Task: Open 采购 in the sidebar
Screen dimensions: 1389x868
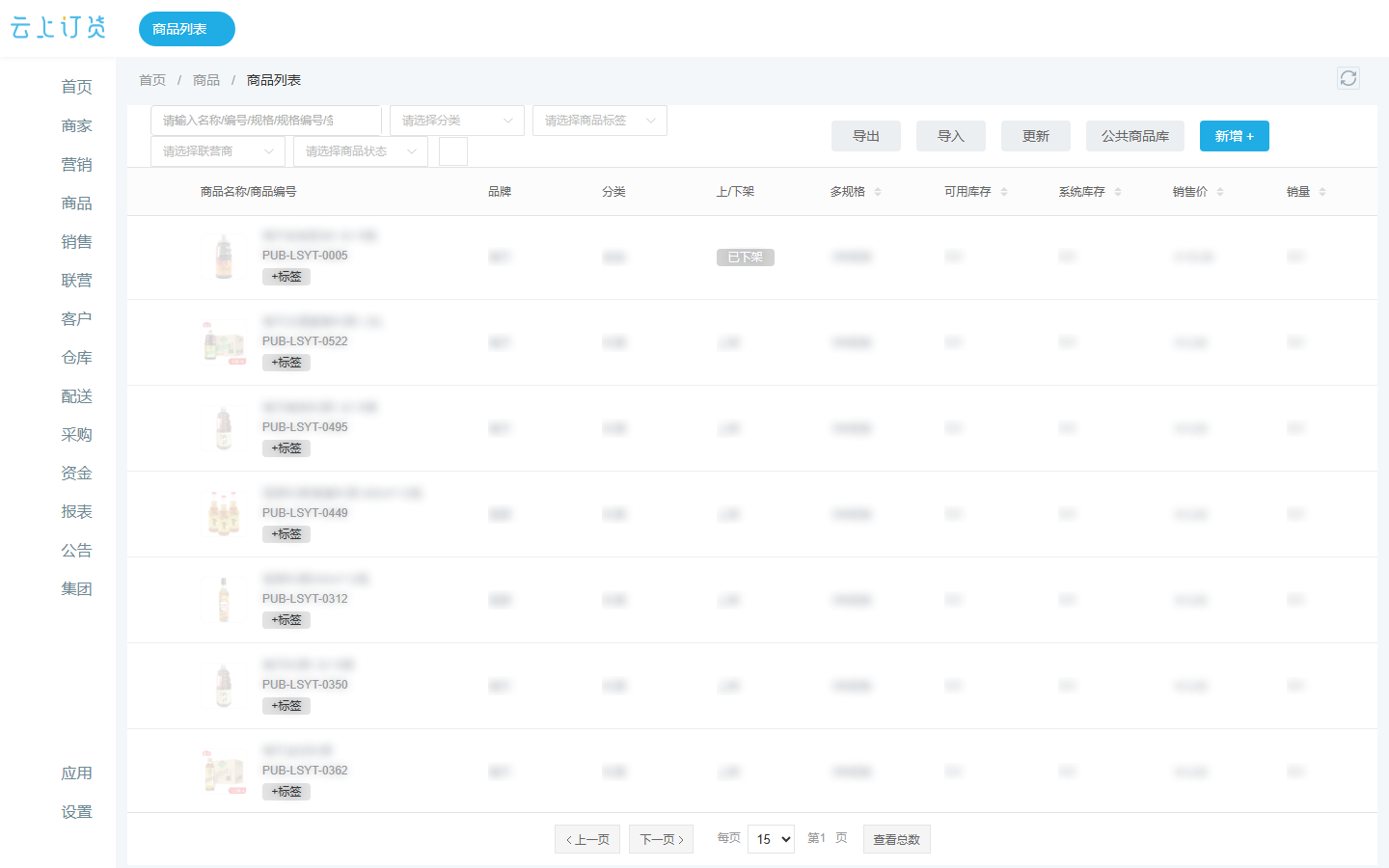Action: point(77,434)
